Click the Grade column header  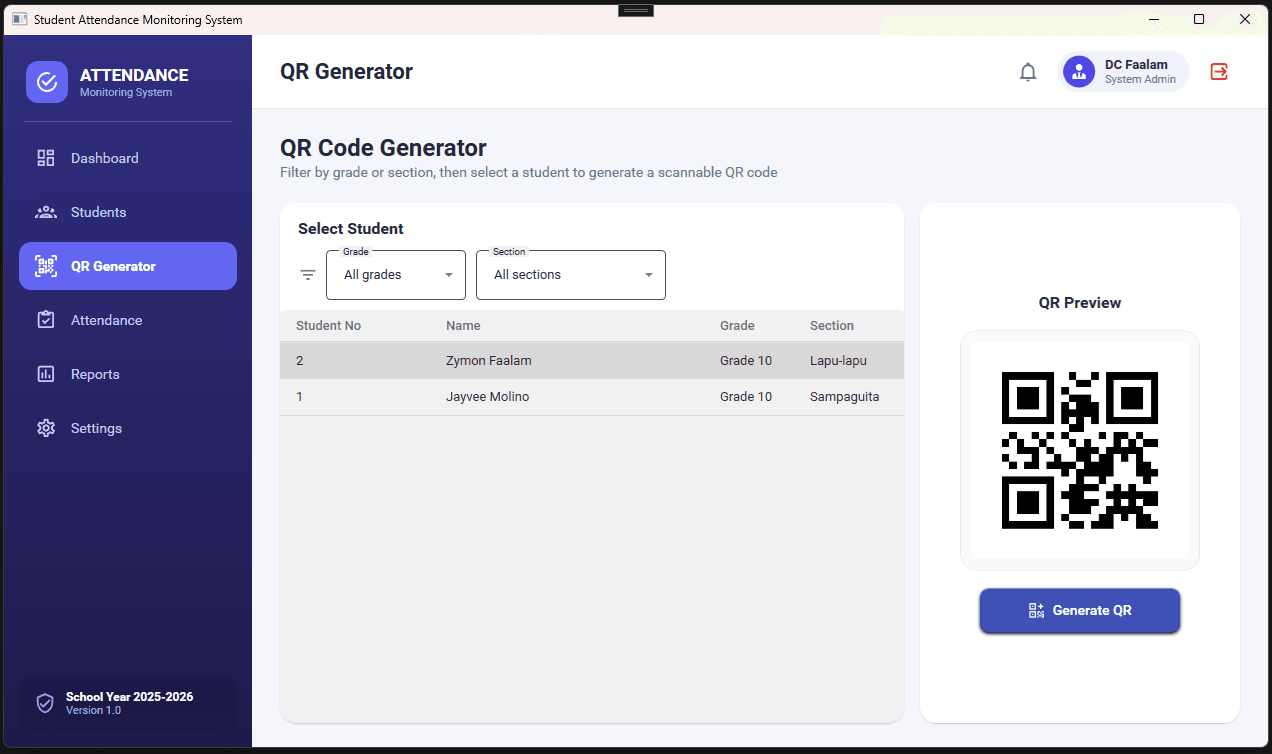click(x=737, y=326)
